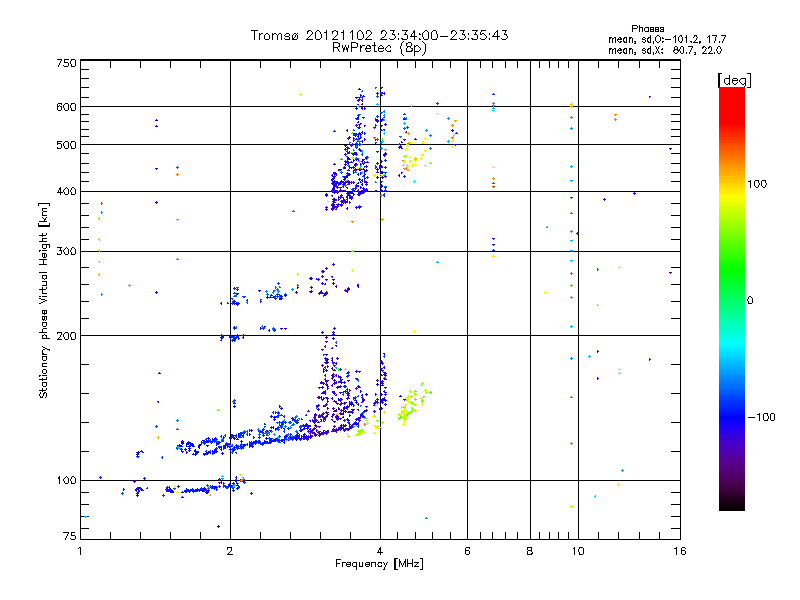Image resolution: width=800 pixels, height=600 pixels.
Task: Click the 'Stationary phase Virtual Height [km]' label
Action: click(x=43, y=301)
